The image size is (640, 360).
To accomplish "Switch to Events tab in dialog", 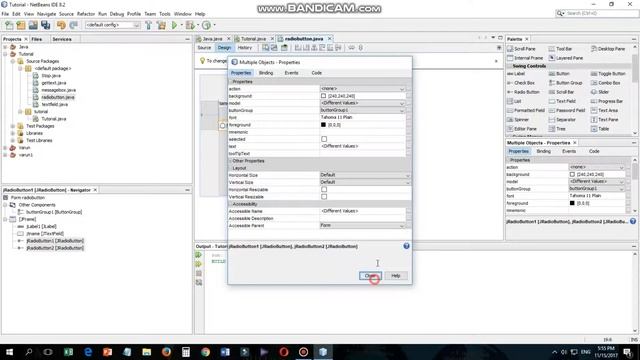I will (x=291, y=73).
